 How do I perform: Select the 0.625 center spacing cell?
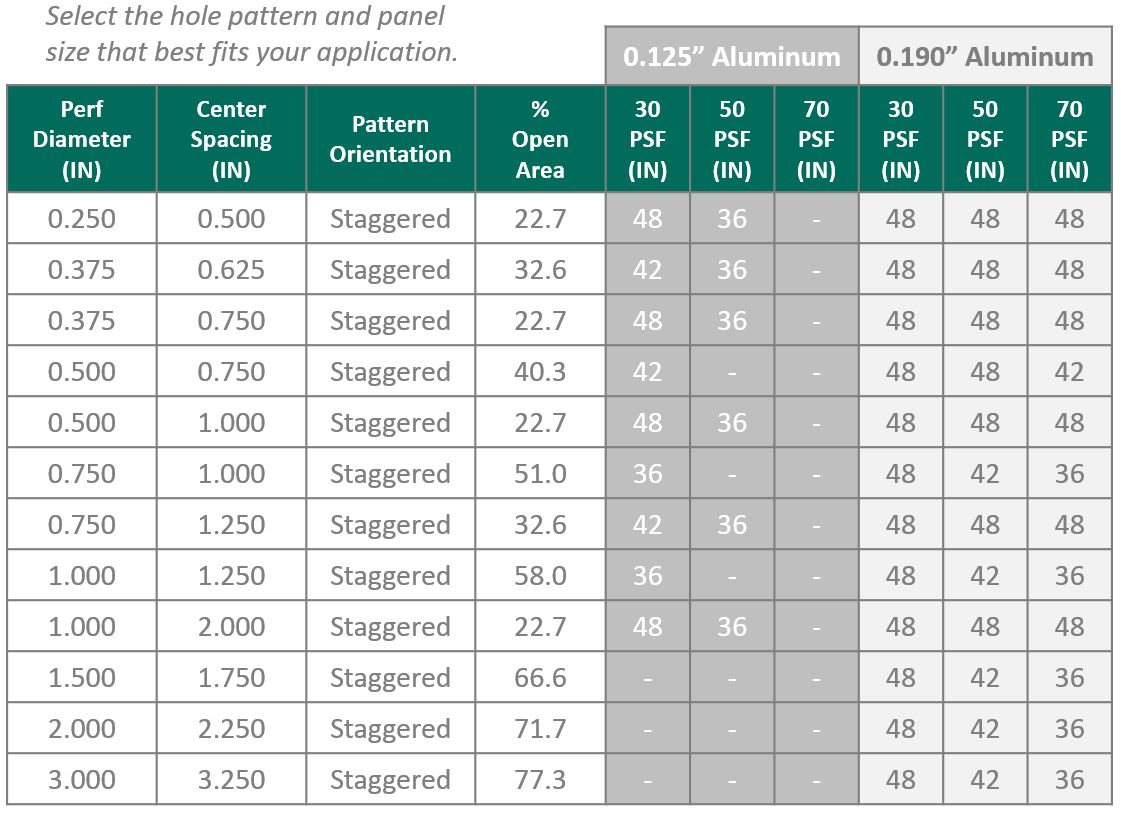[231, 269]
